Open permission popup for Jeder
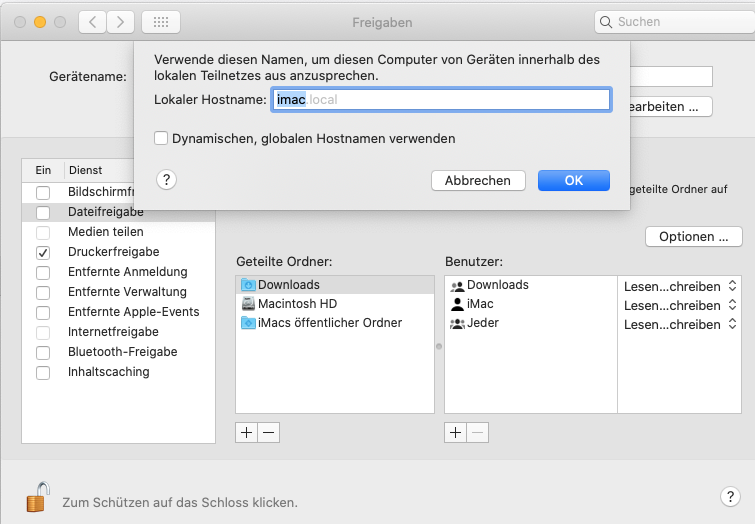 (680, 324)
